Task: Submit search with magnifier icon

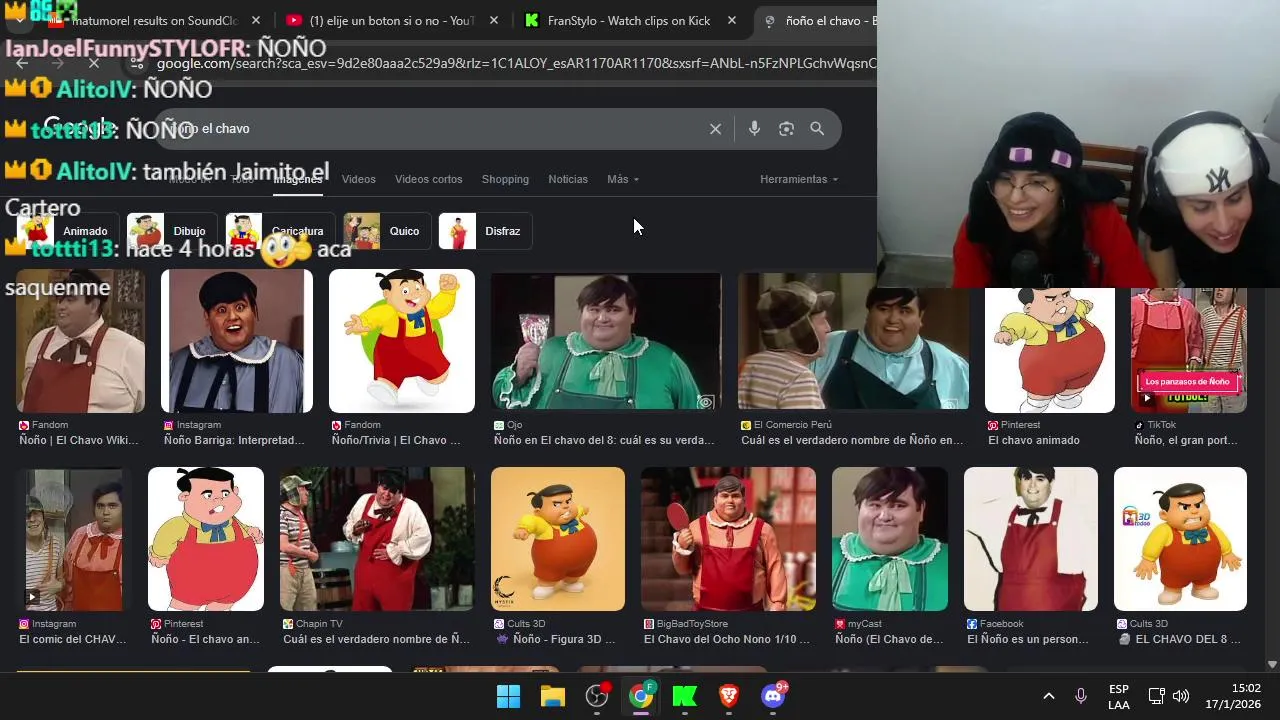Action: pyautogui.click(x=817, y=129)
